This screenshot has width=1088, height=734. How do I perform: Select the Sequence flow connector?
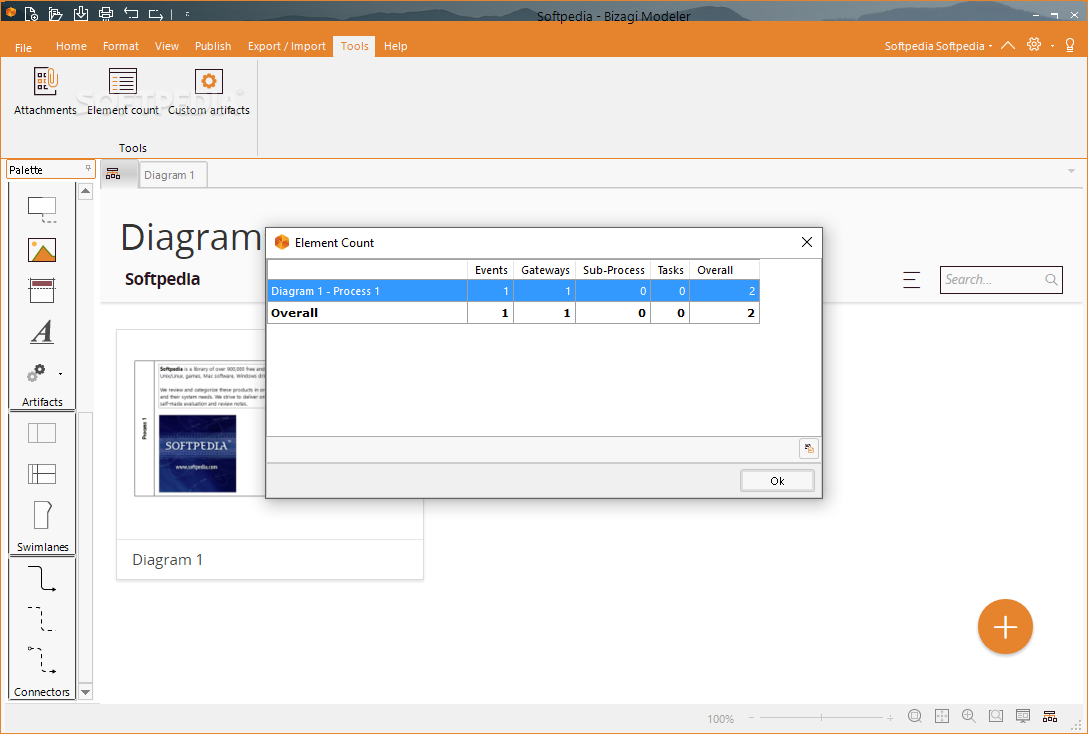(42, 579)
